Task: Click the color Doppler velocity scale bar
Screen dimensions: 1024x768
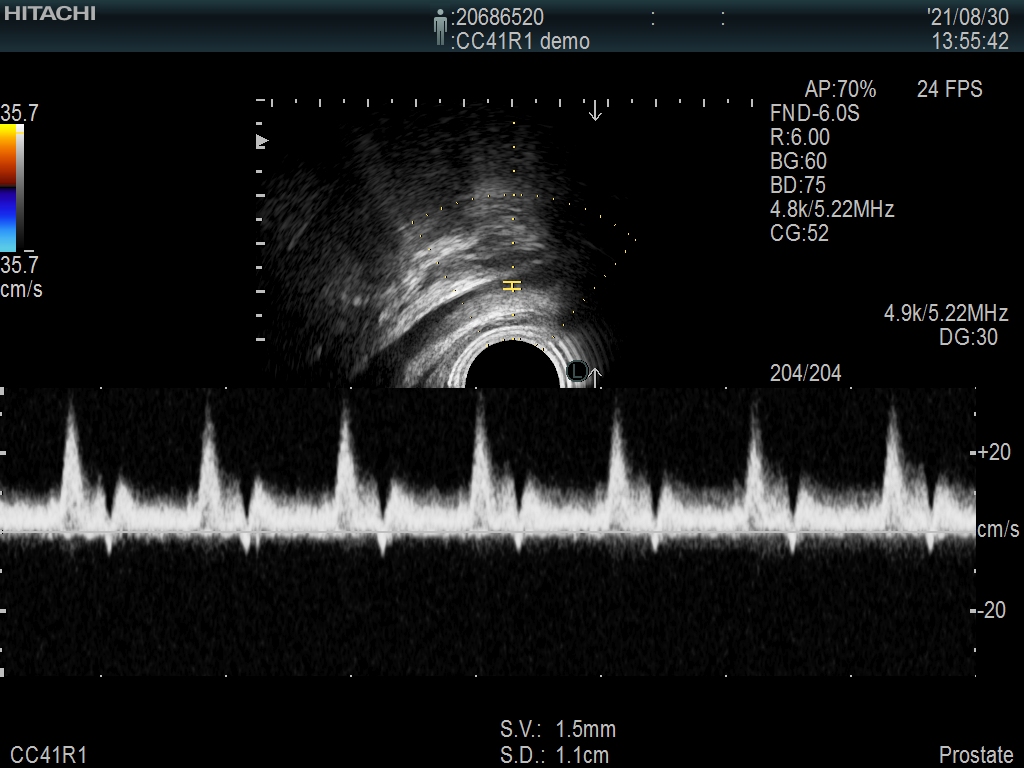Action: 9,187
